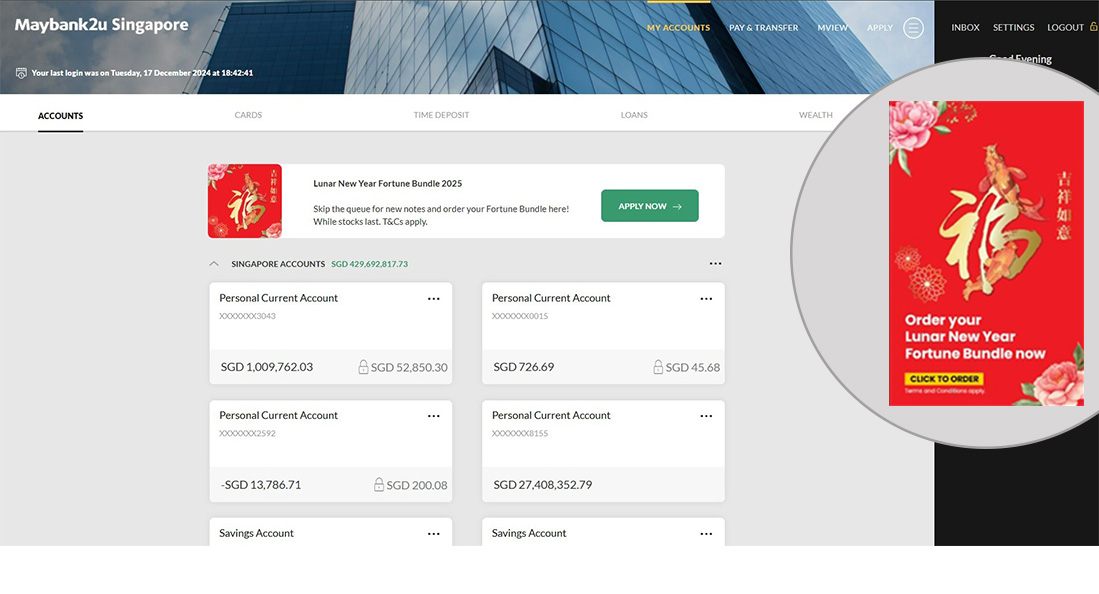Click the Singapore Accounts three-dot menu
The height and width of the screenshot is (594, 1099).
pyautogui.click(x=715, y=264)
